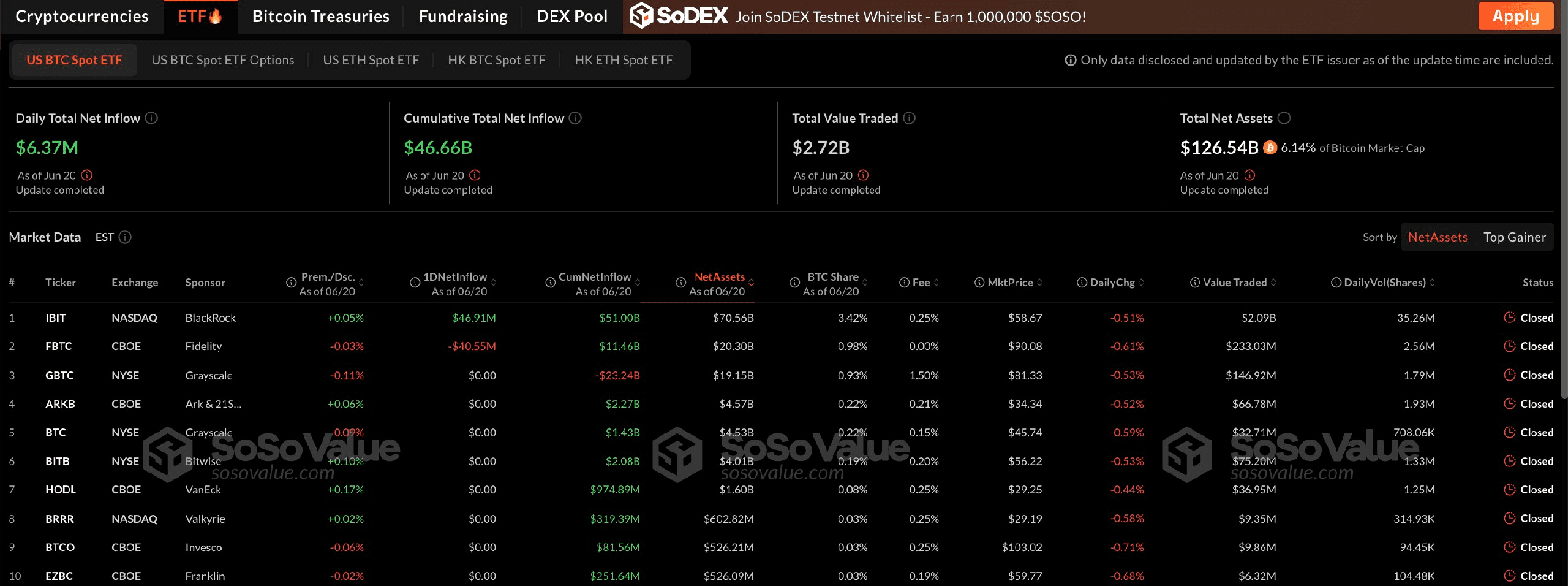Sort by Top Gainer option
This screenshot has width=1568, height=586.
point(1515,237)
